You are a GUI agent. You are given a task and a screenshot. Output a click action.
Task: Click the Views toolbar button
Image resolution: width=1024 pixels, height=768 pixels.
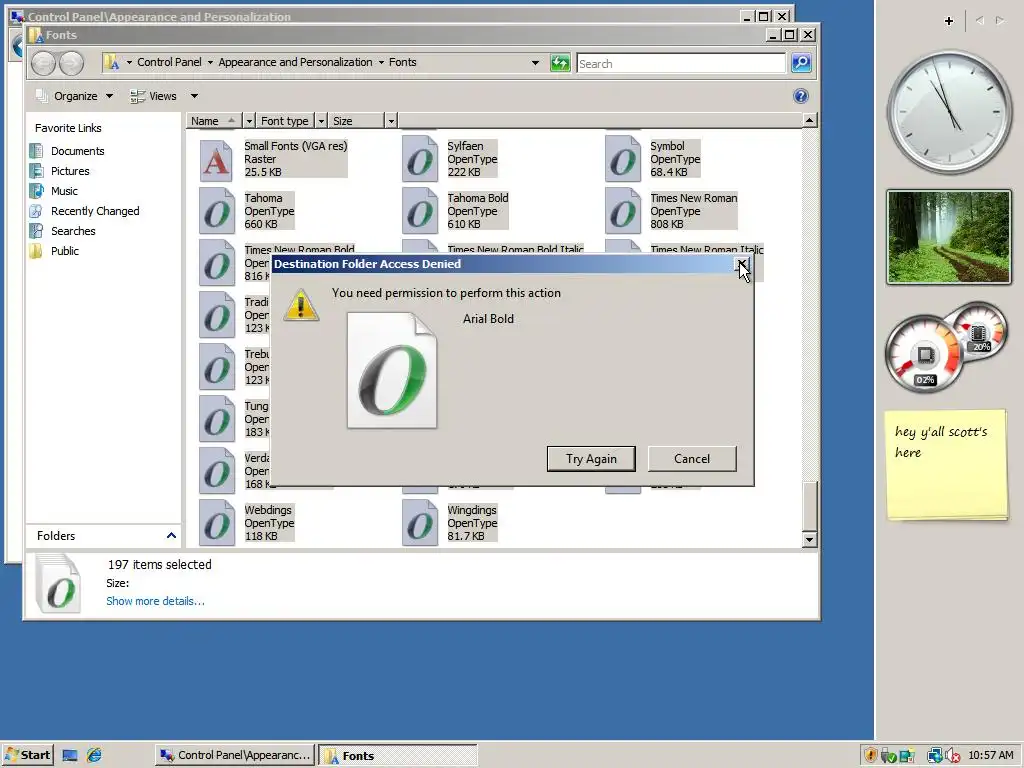(x=154, y=96)
